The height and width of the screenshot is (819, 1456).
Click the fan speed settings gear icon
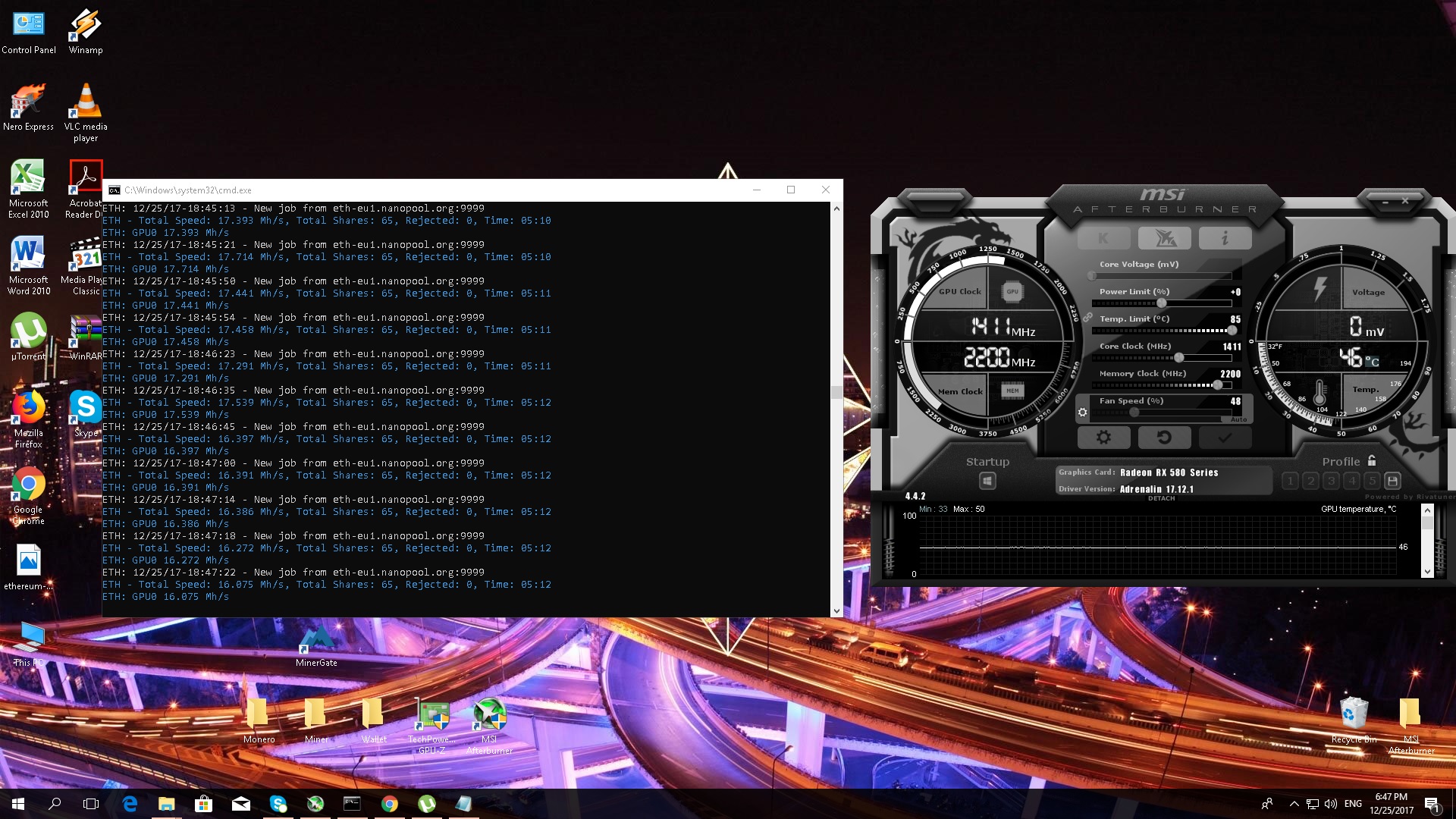click(x=1083, y=413)
